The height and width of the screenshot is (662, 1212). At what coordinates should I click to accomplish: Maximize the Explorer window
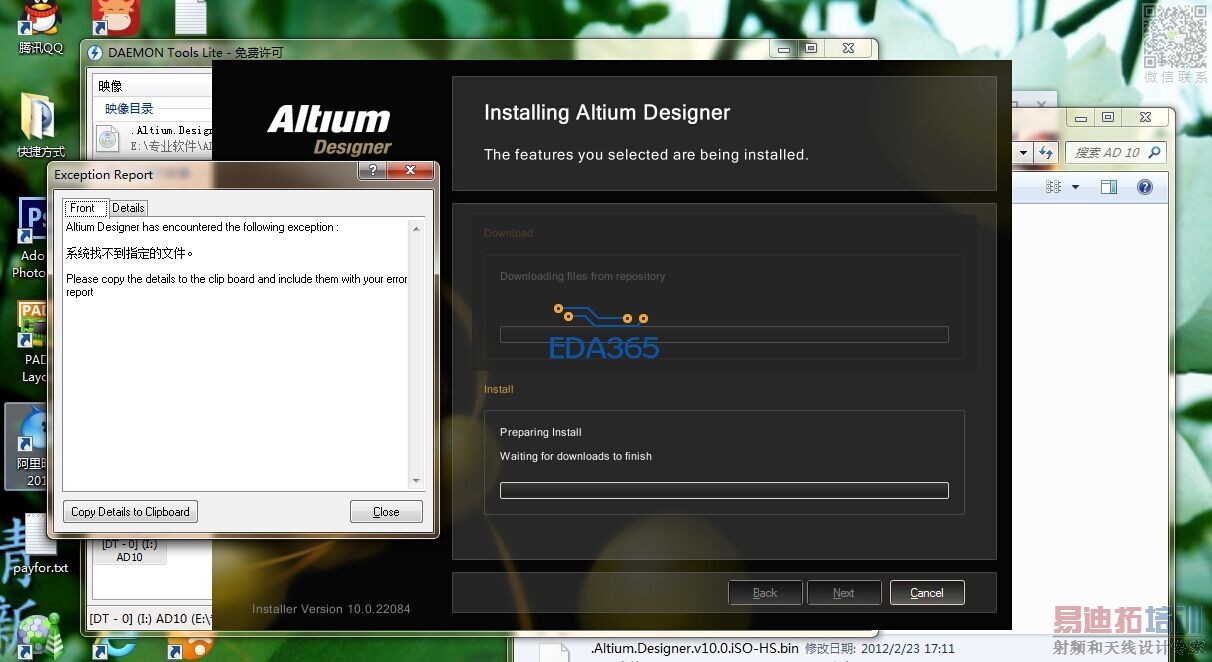point(1108,117)
